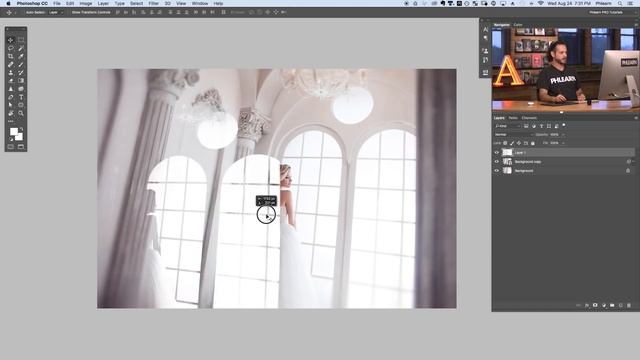Screen dimensions: 640x360
Task: Select the Shape tool
Action: [21, 105]
